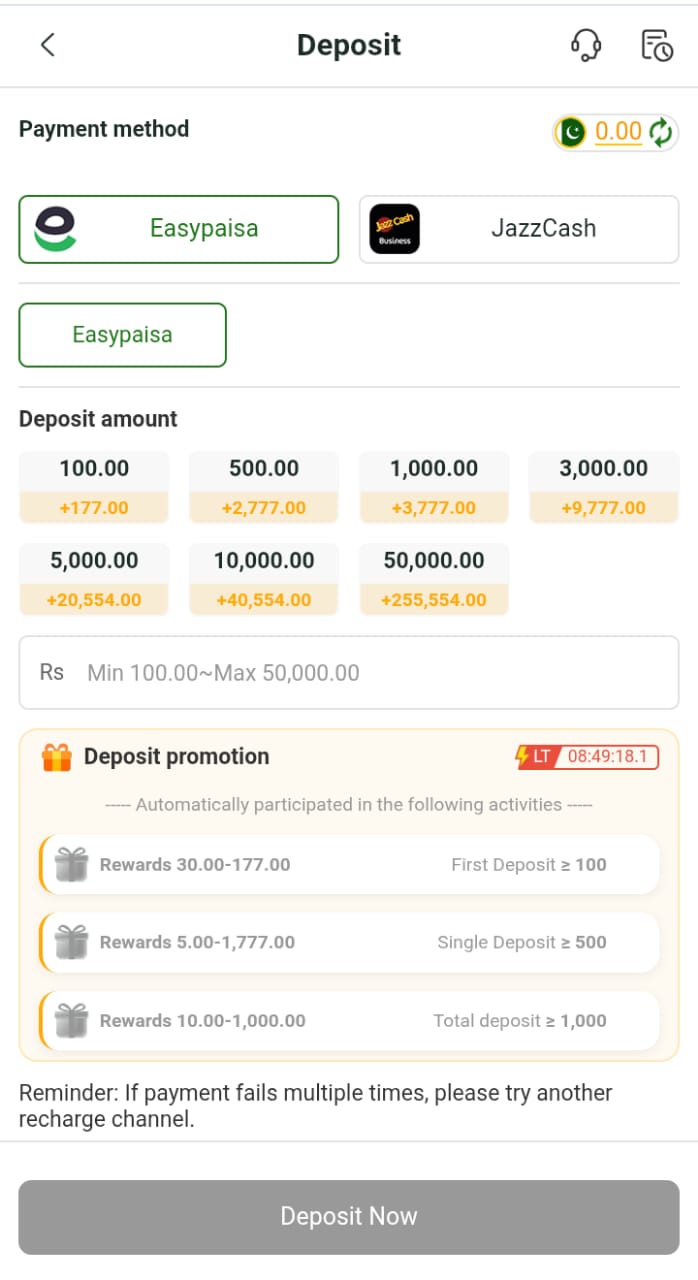Choose the 3,000.00 deposit amount
698x1280 pixels.
pos(604,487)
